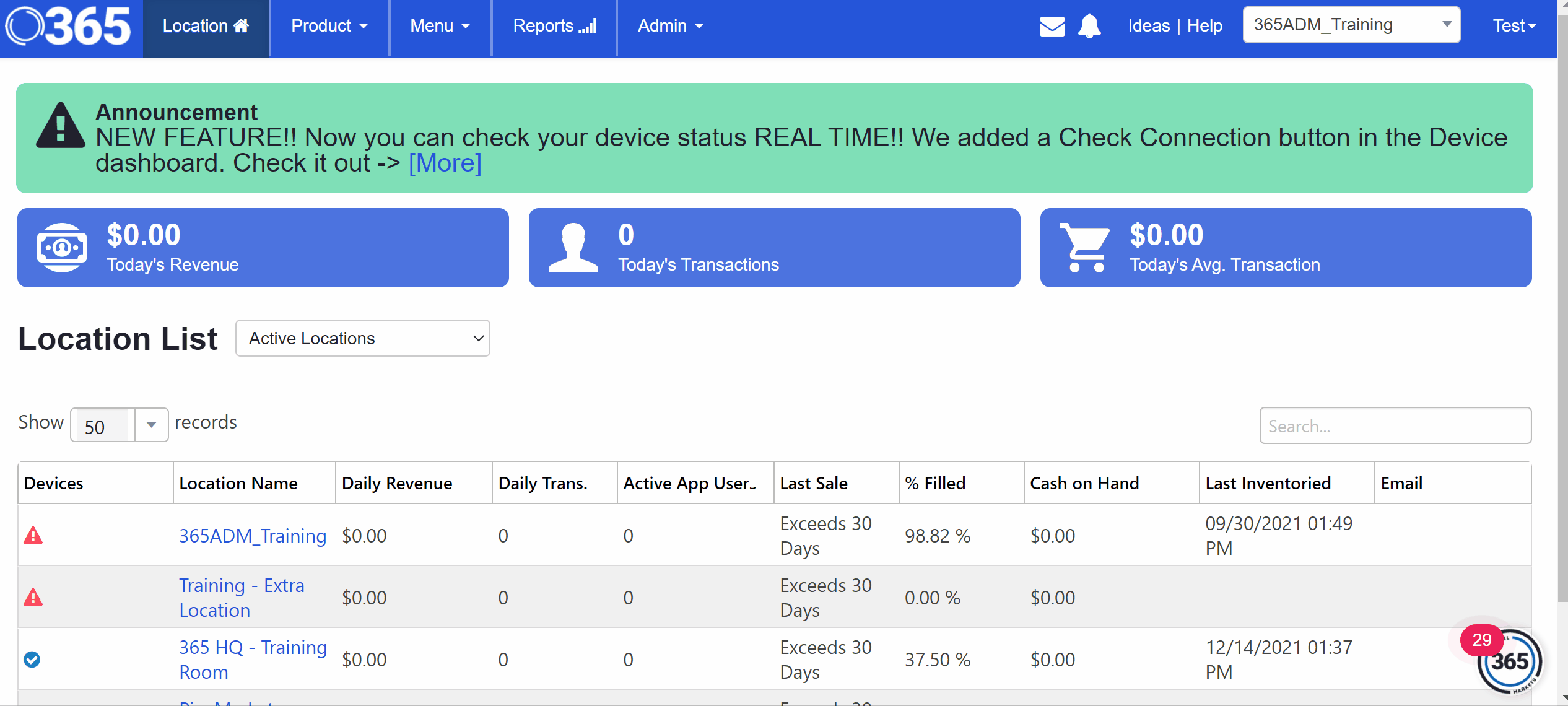Open the Active Locations filter dropdown

[363, 338]
